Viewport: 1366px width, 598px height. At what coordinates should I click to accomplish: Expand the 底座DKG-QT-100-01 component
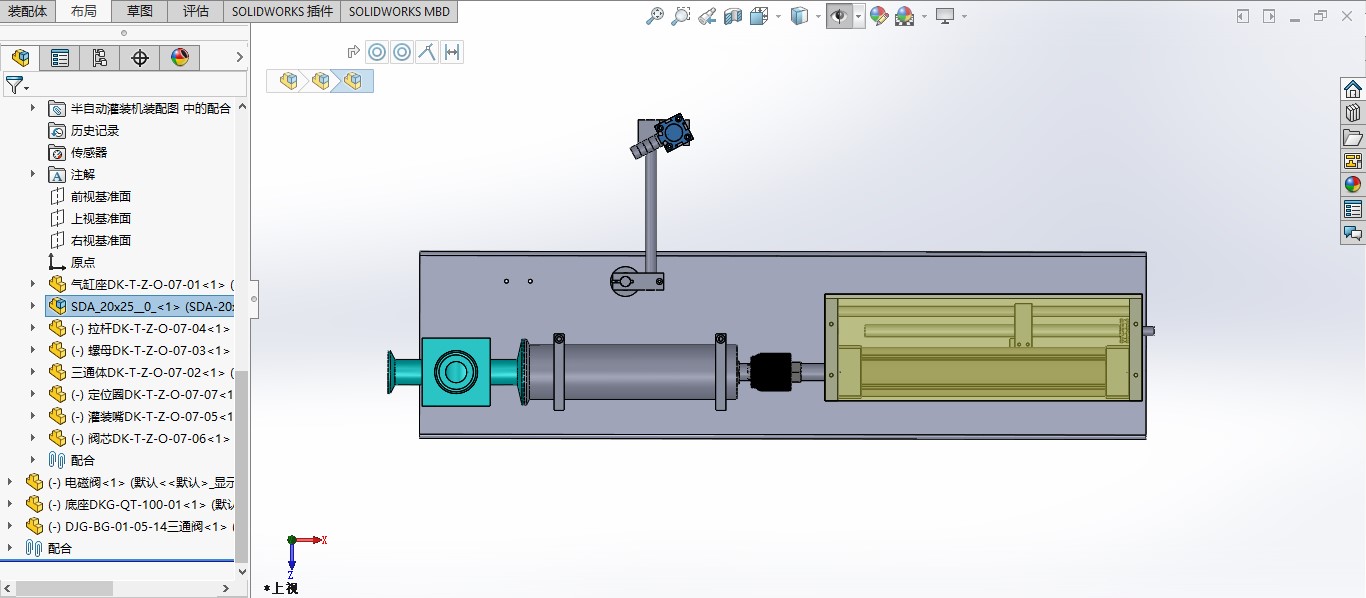11,504
